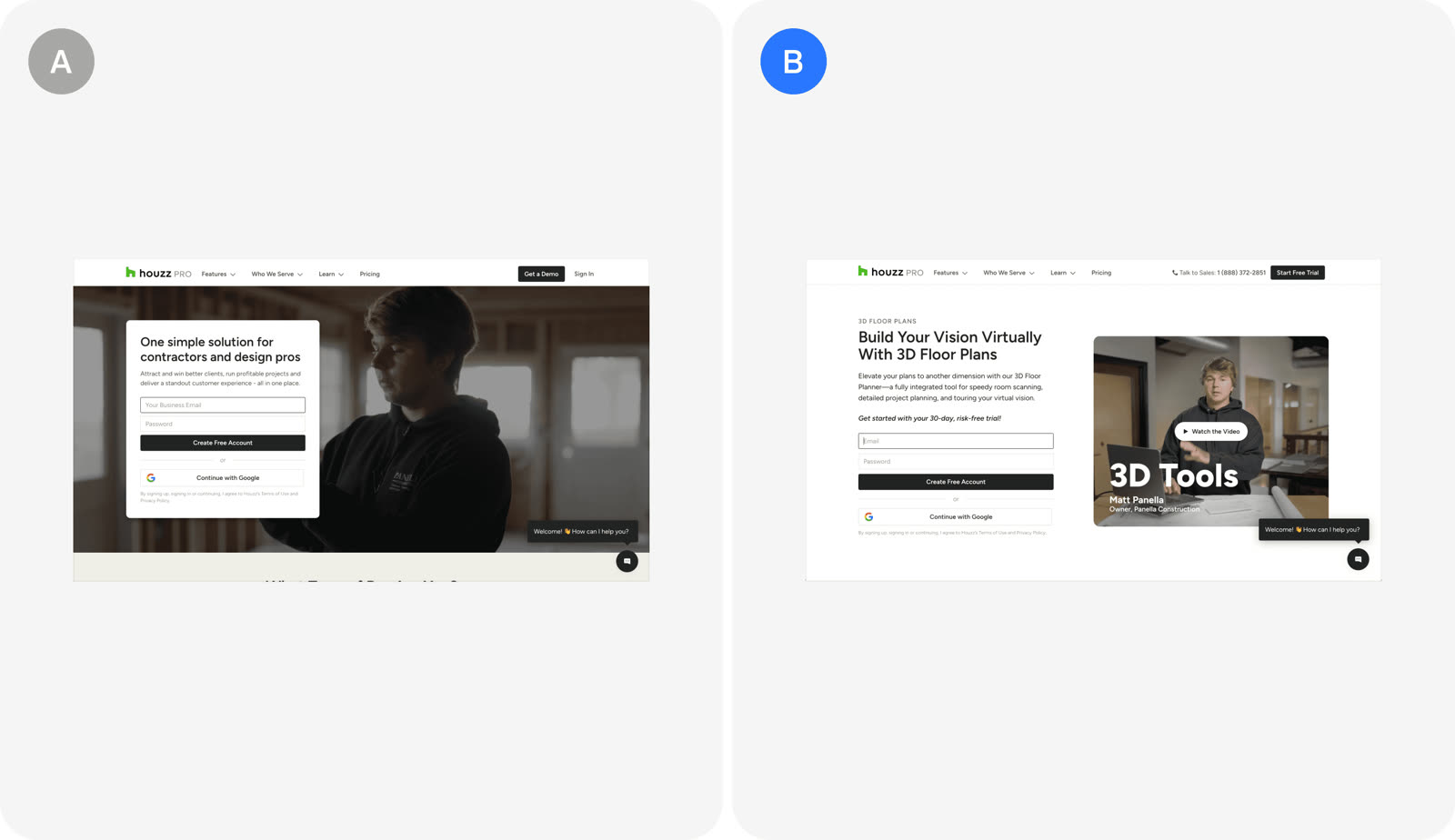Image resolution: width=1455 pixels, height=840 pixels.
Task: Open Pricing menu item in page A
Action: coord(369,274)
